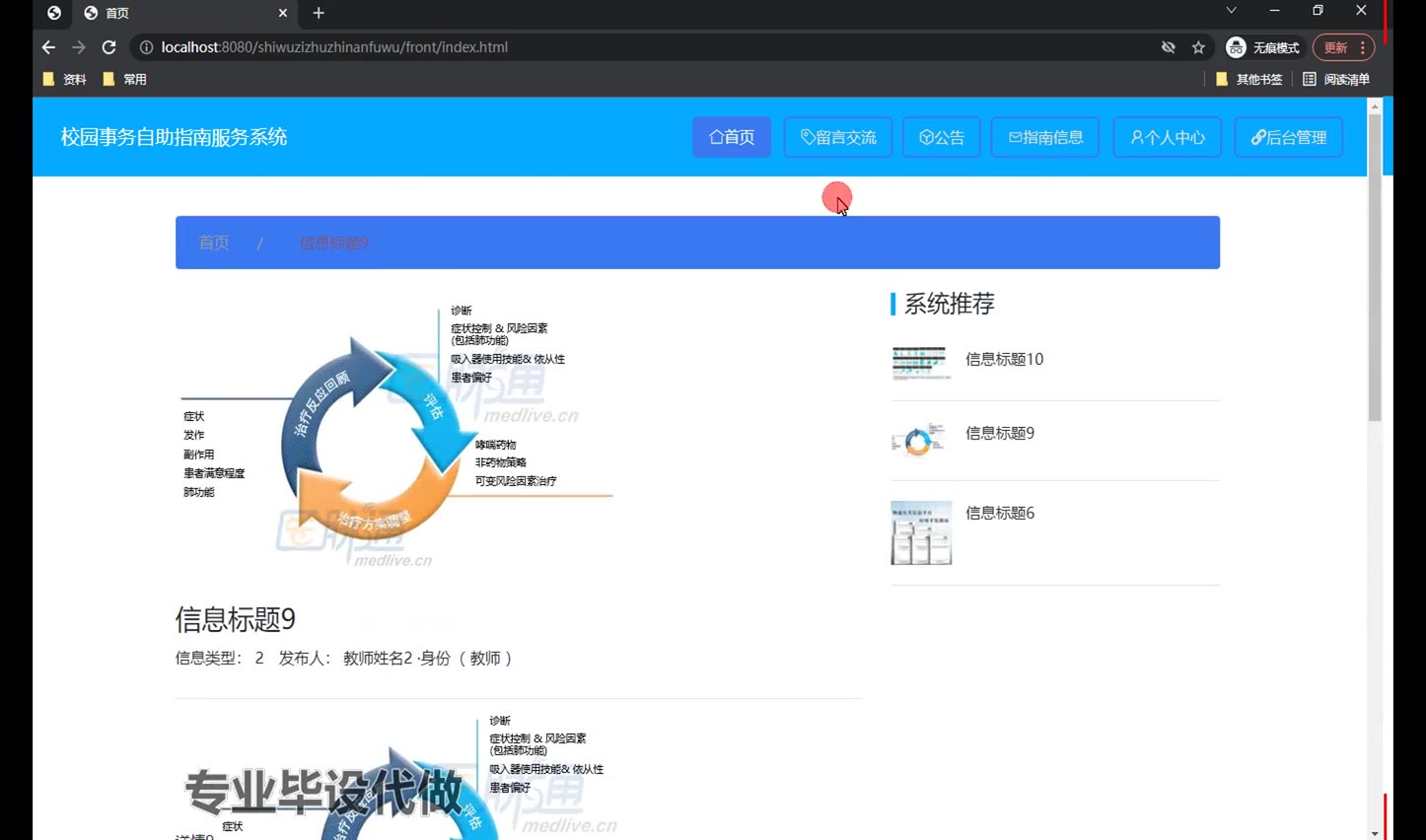Click the site info icon in address bar
Image resolution: width=1426 pixels, height=840 pixels.
[146, 47]
